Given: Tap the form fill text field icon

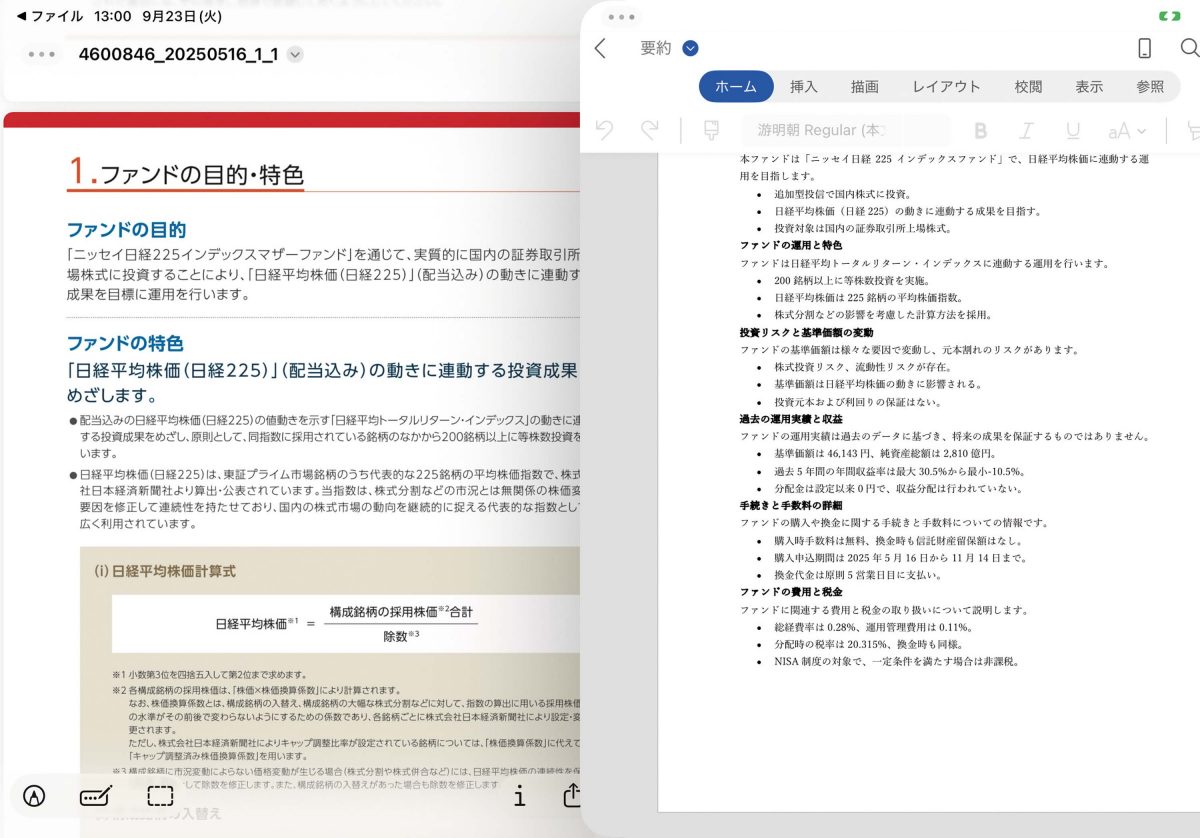Looking at the screenshot, I should click(96, 796).
